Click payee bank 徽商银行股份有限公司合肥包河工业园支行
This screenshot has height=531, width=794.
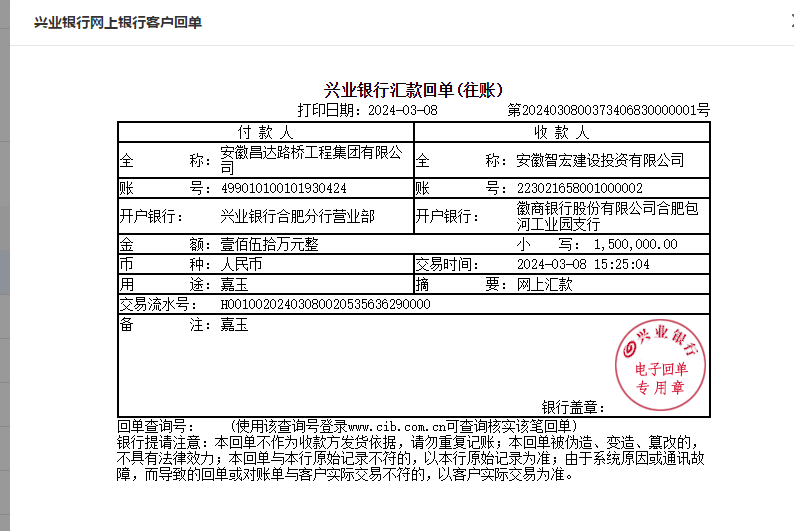point(607,216)
